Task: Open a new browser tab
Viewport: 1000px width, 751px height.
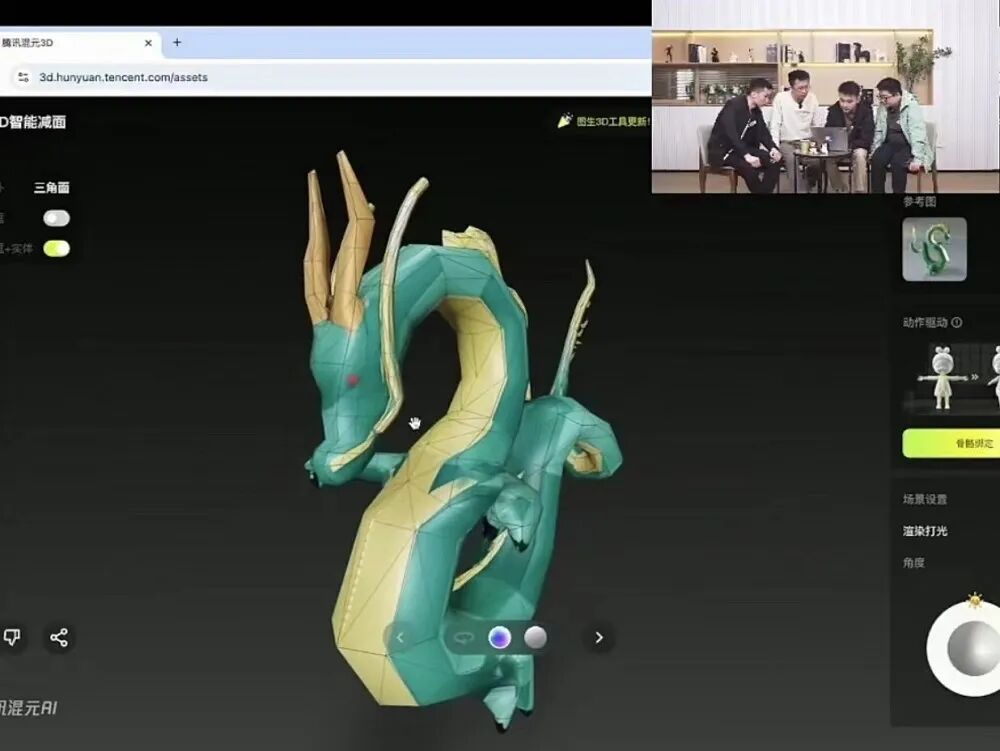Action: point(177,43)
